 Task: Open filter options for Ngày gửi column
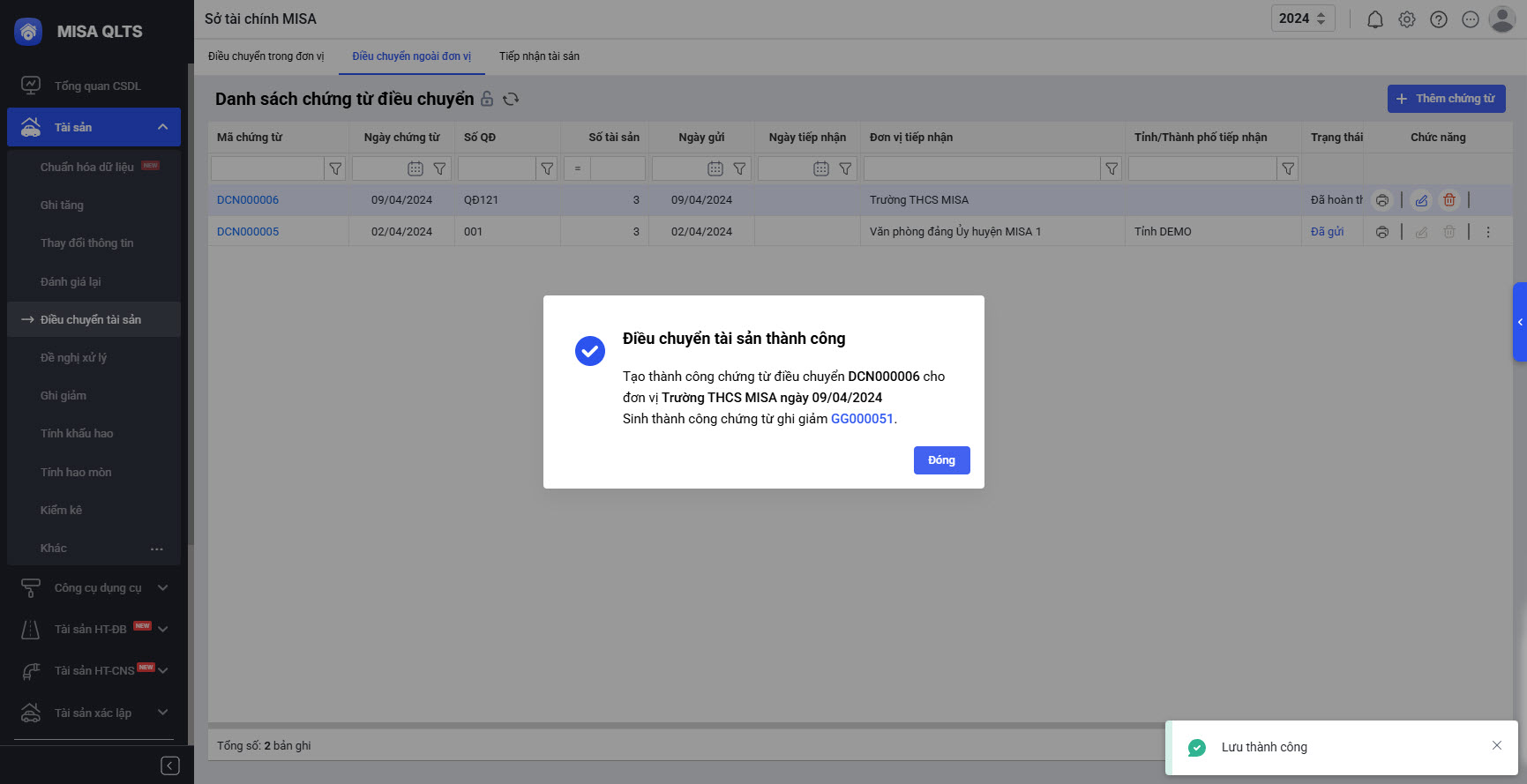[739, 168]
